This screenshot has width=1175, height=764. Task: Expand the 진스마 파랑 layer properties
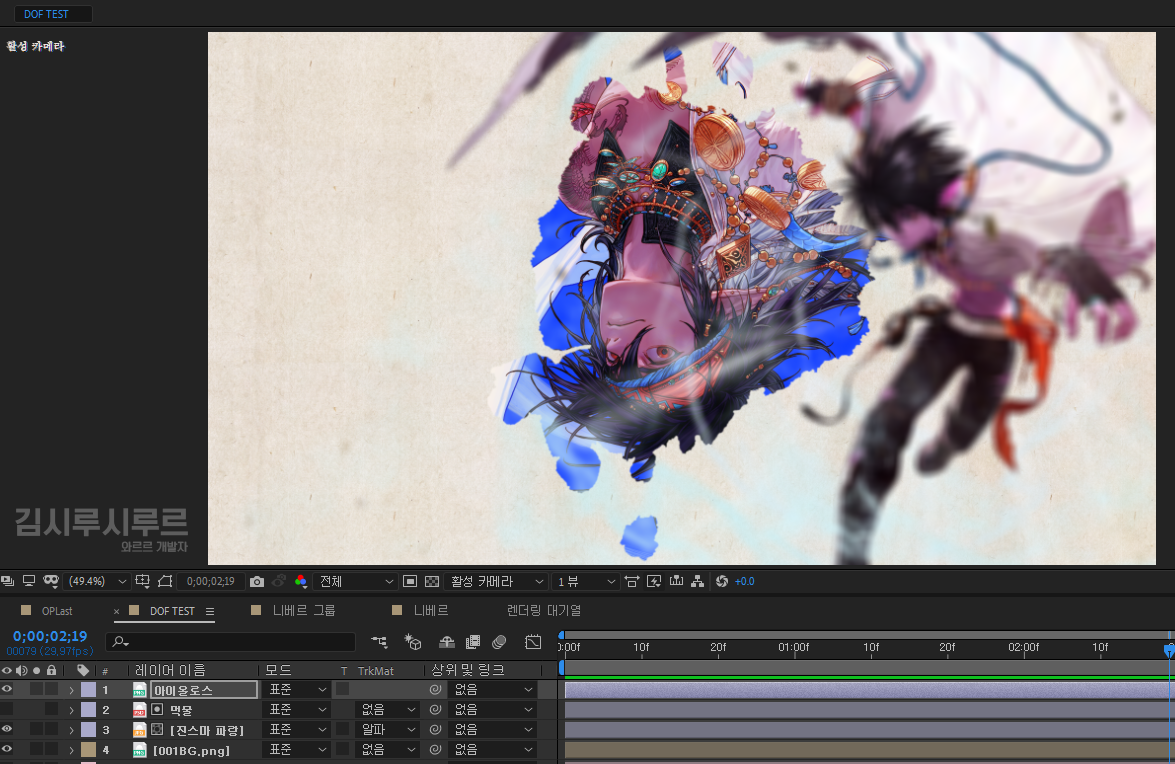point(71,730)
